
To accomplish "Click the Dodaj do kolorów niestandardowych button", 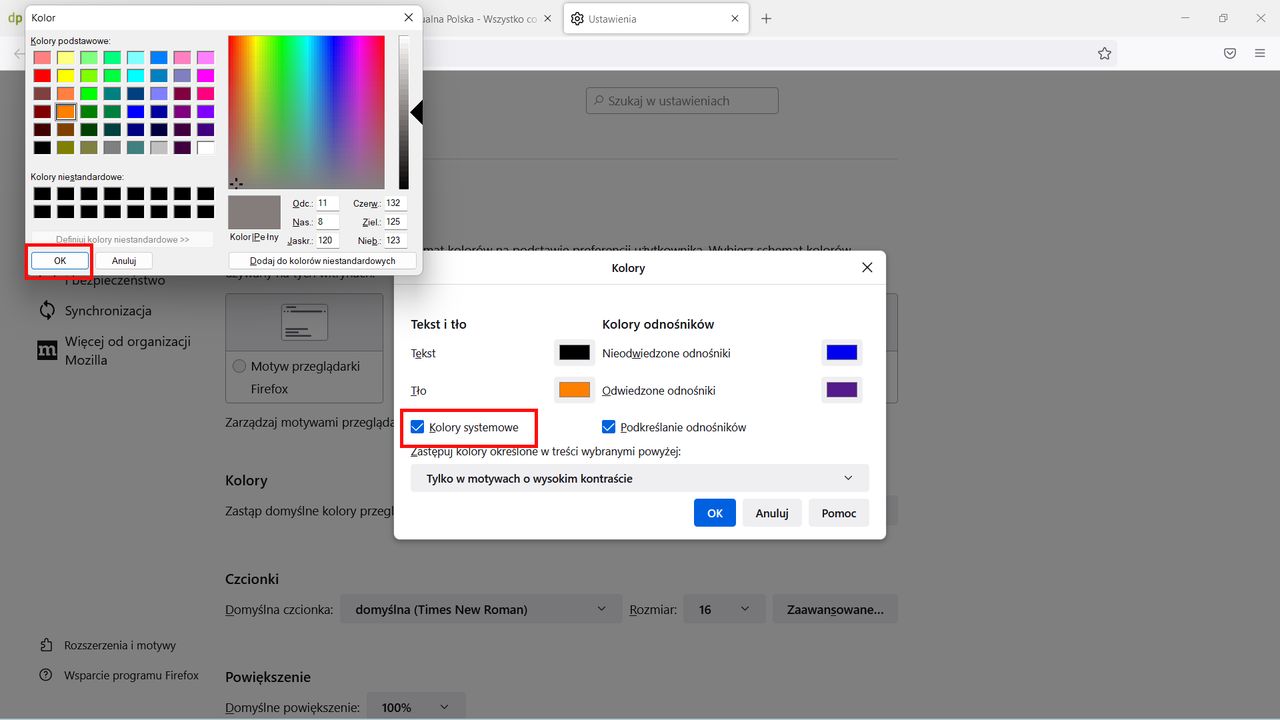I will point(322,259).
